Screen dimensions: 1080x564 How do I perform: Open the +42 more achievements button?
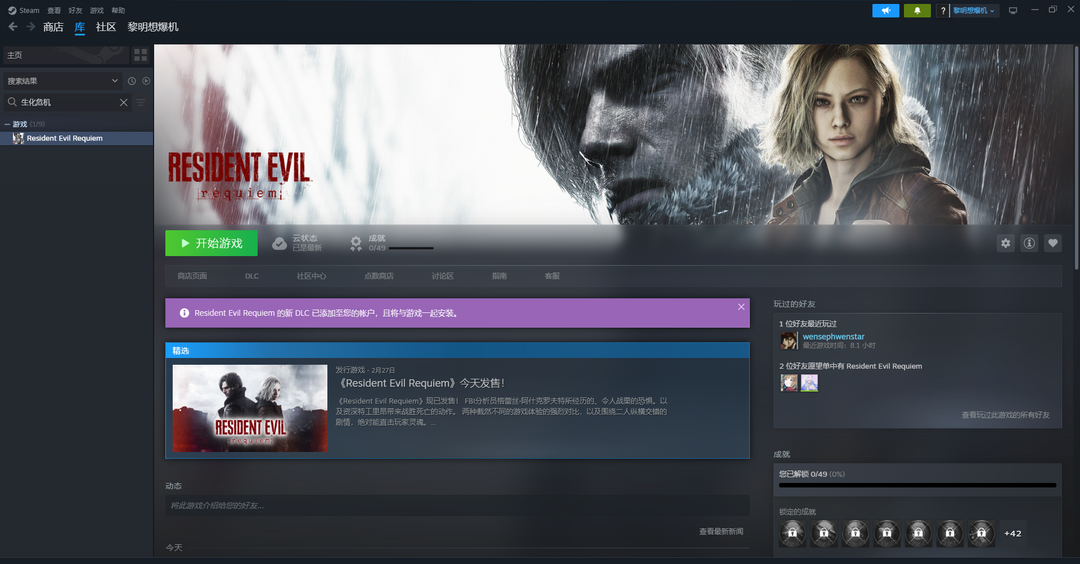pos(1012,533)
